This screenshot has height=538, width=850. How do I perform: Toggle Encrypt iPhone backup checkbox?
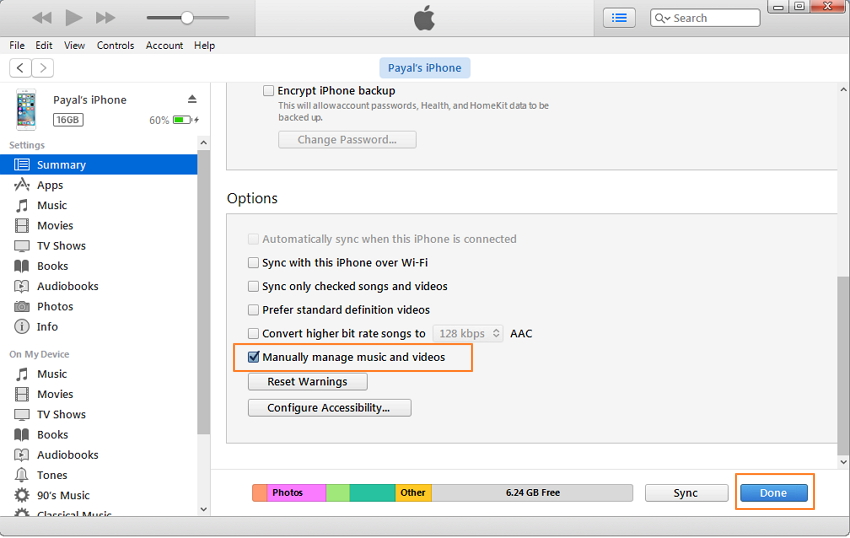(268, 91)
